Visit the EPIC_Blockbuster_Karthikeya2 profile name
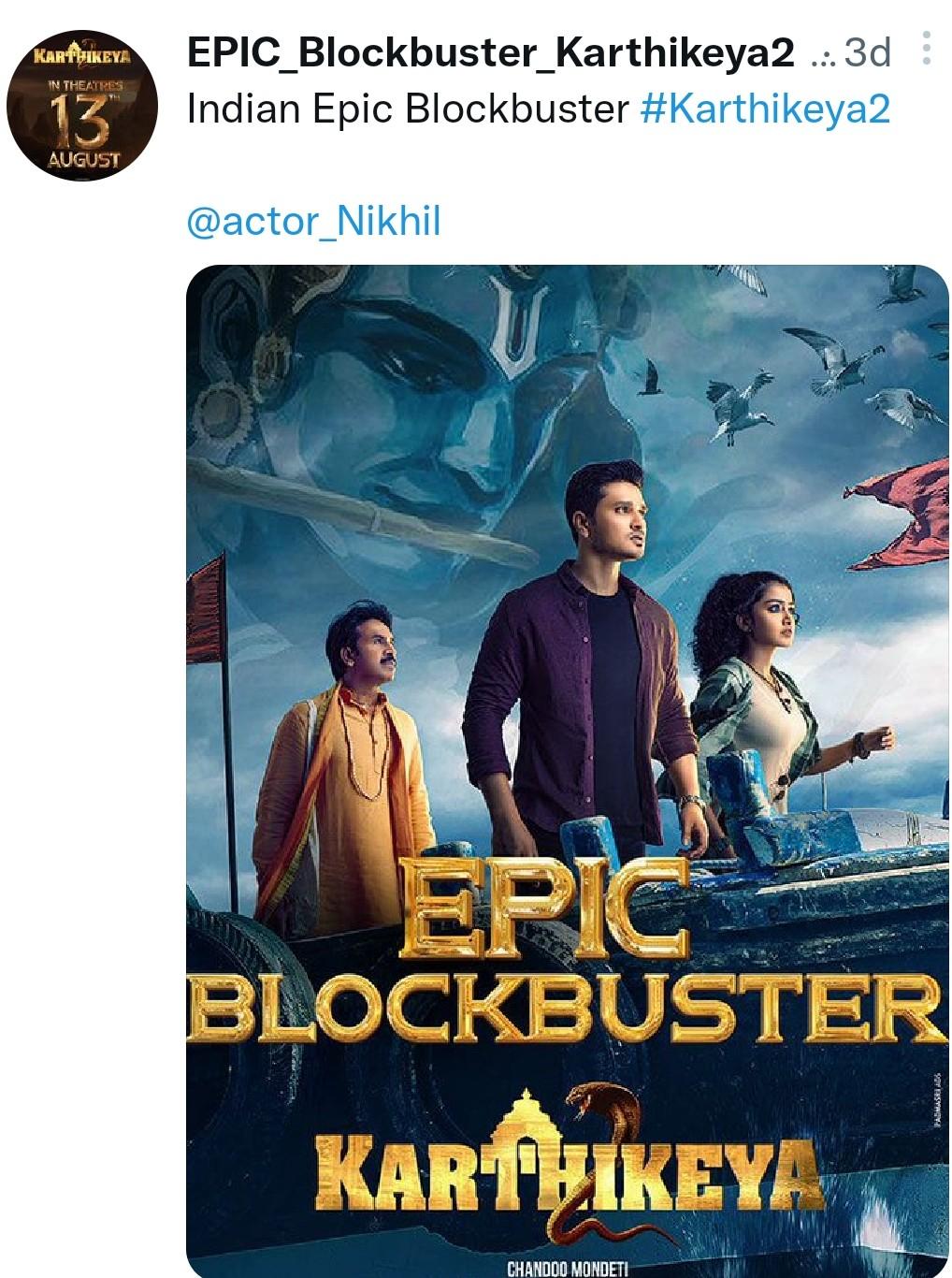 [x=491, y=53]
